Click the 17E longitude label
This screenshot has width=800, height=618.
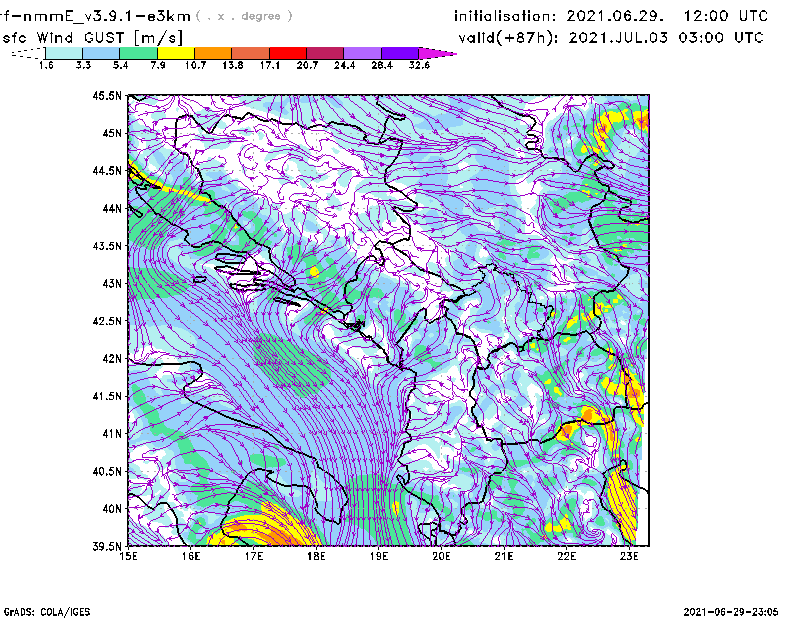254,556
